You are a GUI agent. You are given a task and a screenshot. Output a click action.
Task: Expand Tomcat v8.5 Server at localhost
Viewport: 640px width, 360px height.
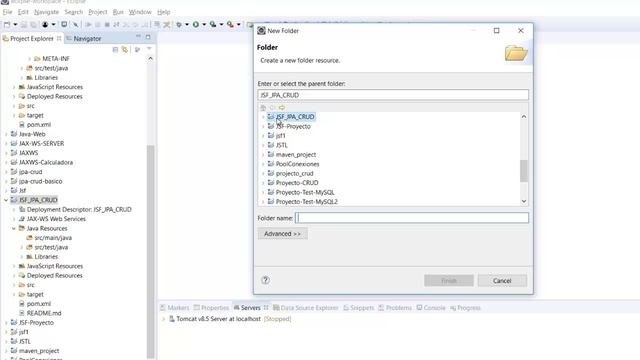(163, 319)
